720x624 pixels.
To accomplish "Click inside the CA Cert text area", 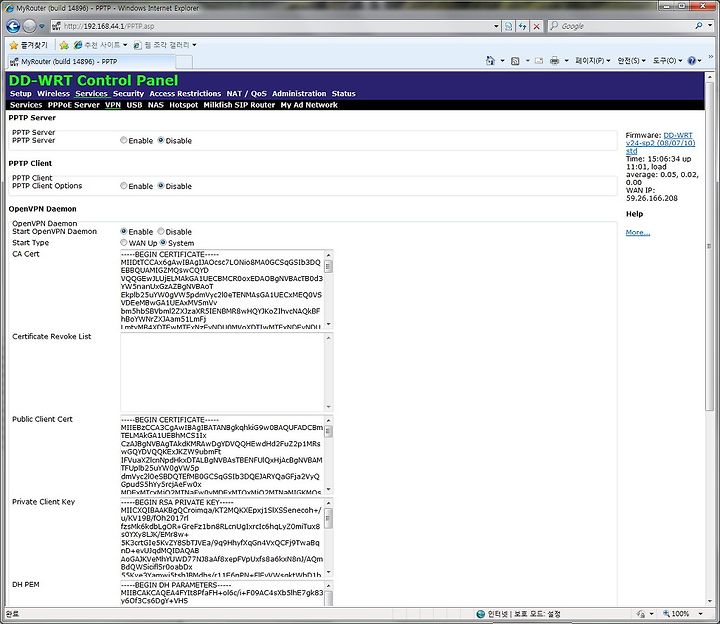I will 222,289.
